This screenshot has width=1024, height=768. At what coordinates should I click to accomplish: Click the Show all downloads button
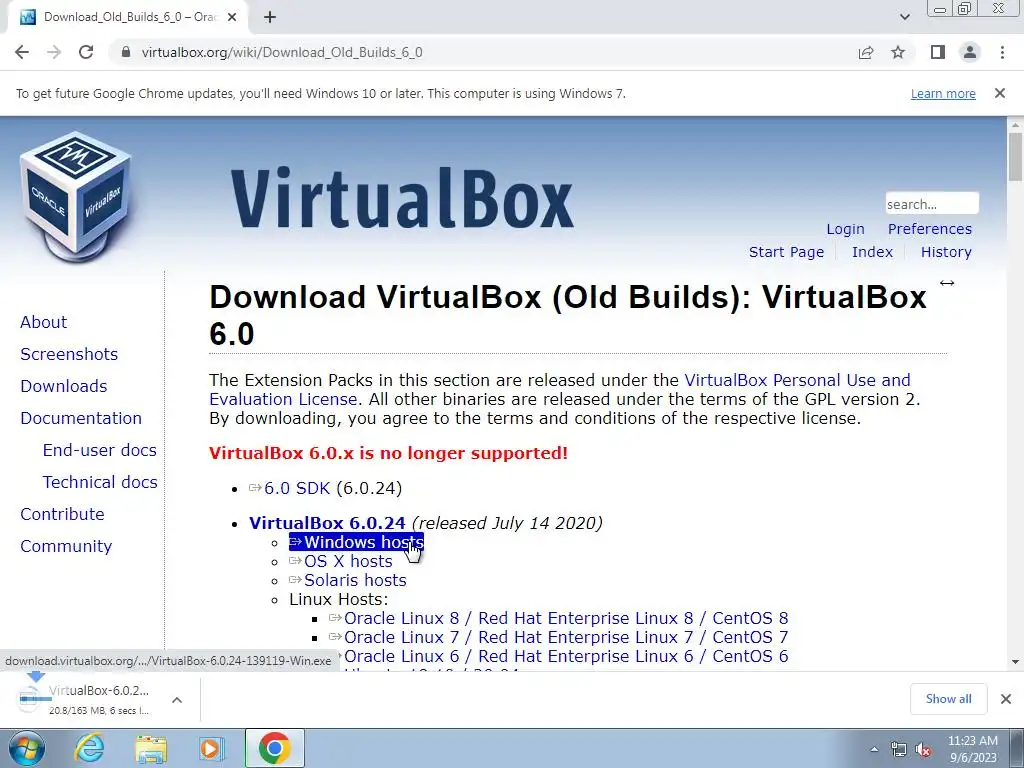pyautogui.click(x=948, y=699)
